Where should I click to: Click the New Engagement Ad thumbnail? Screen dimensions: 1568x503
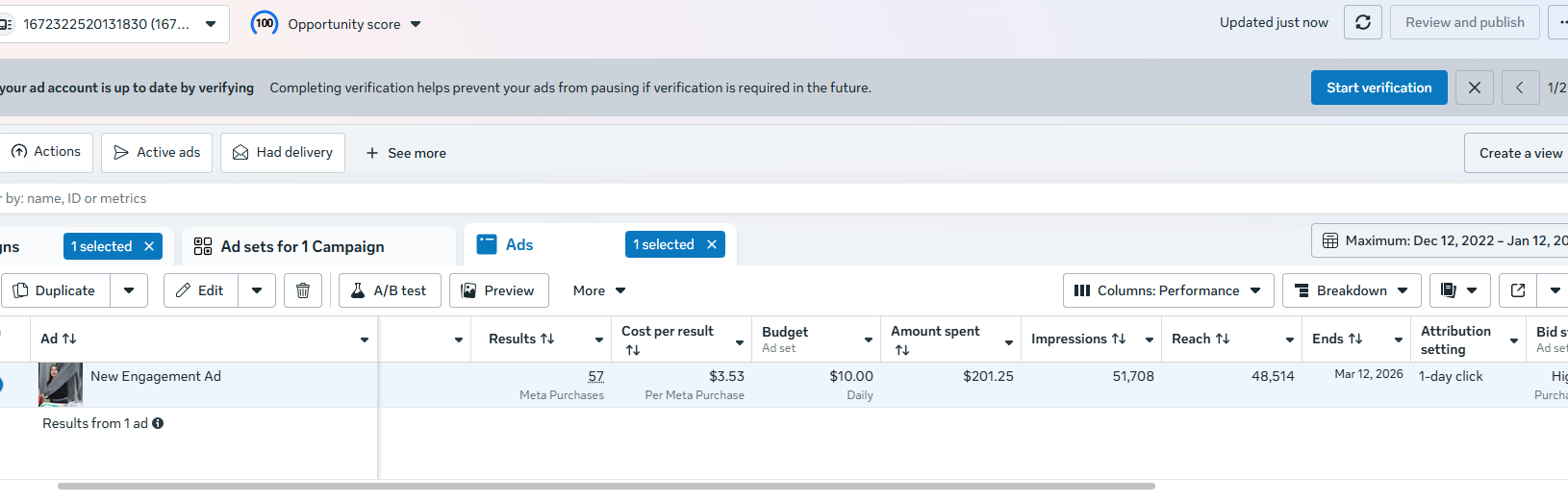[61, 385]
